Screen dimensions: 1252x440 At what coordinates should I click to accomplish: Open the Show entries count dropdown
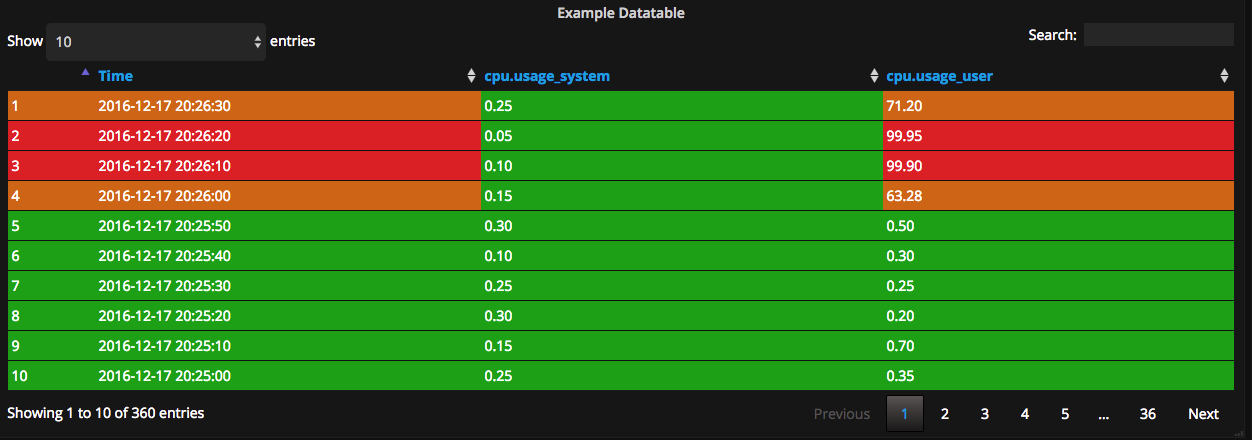pos(156,42)
